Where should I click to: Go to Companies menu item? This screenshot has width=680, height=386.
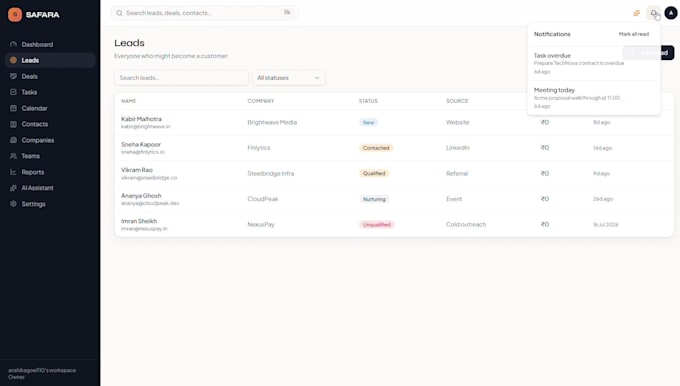coord(50,140)
